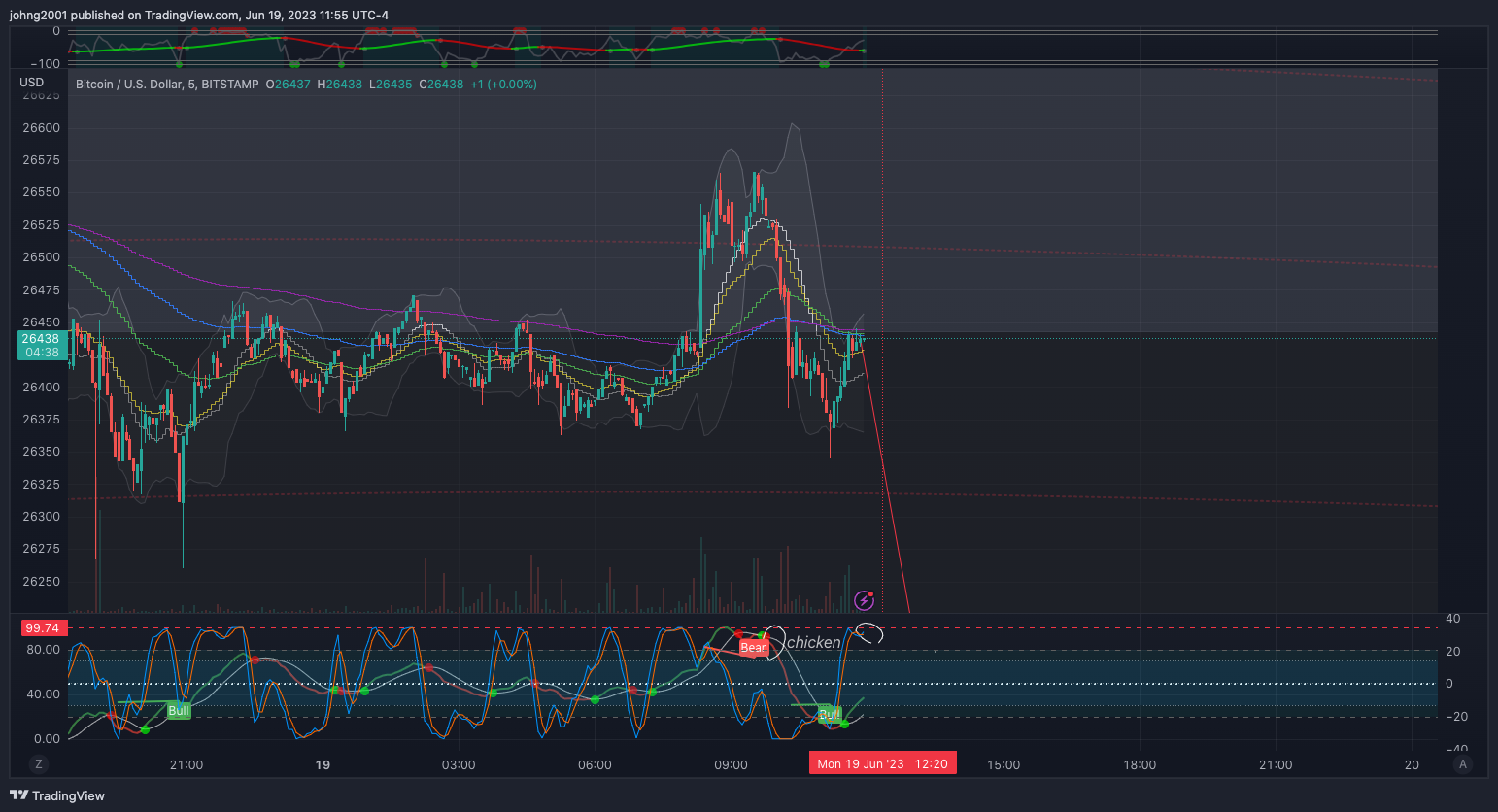Click the 80.00 oscillator scale label
Screen dimensions: 1498x812
tap(43, 650)
